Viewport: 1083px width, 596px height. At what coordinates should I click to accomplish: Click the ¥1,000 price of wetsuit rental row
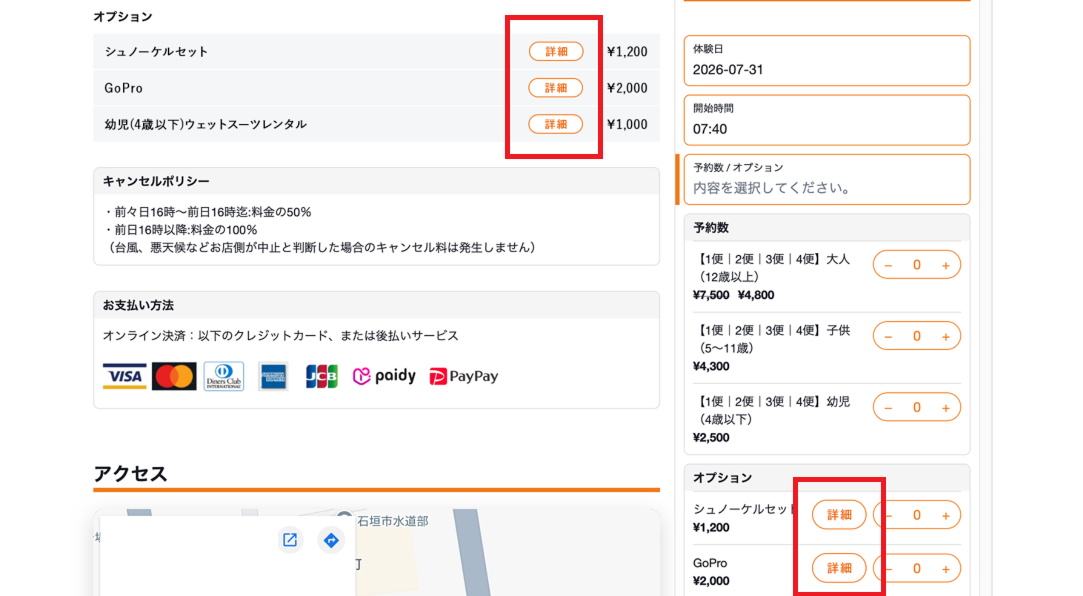click(627, 124)
